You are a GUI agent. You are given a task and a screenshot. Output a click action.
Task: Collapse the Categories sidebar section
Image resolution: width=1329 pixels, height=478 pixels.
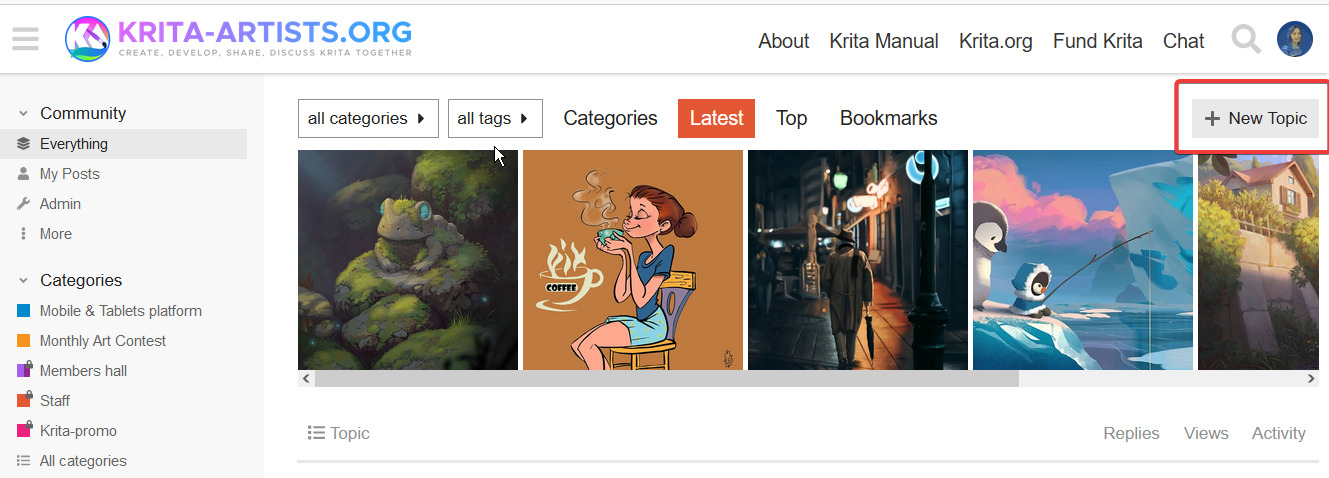point(24,281)
